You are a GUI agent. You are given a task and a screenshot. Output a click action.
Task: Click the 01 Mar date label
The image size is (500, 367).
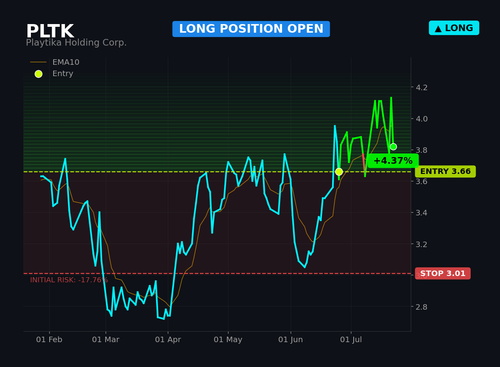106,339
